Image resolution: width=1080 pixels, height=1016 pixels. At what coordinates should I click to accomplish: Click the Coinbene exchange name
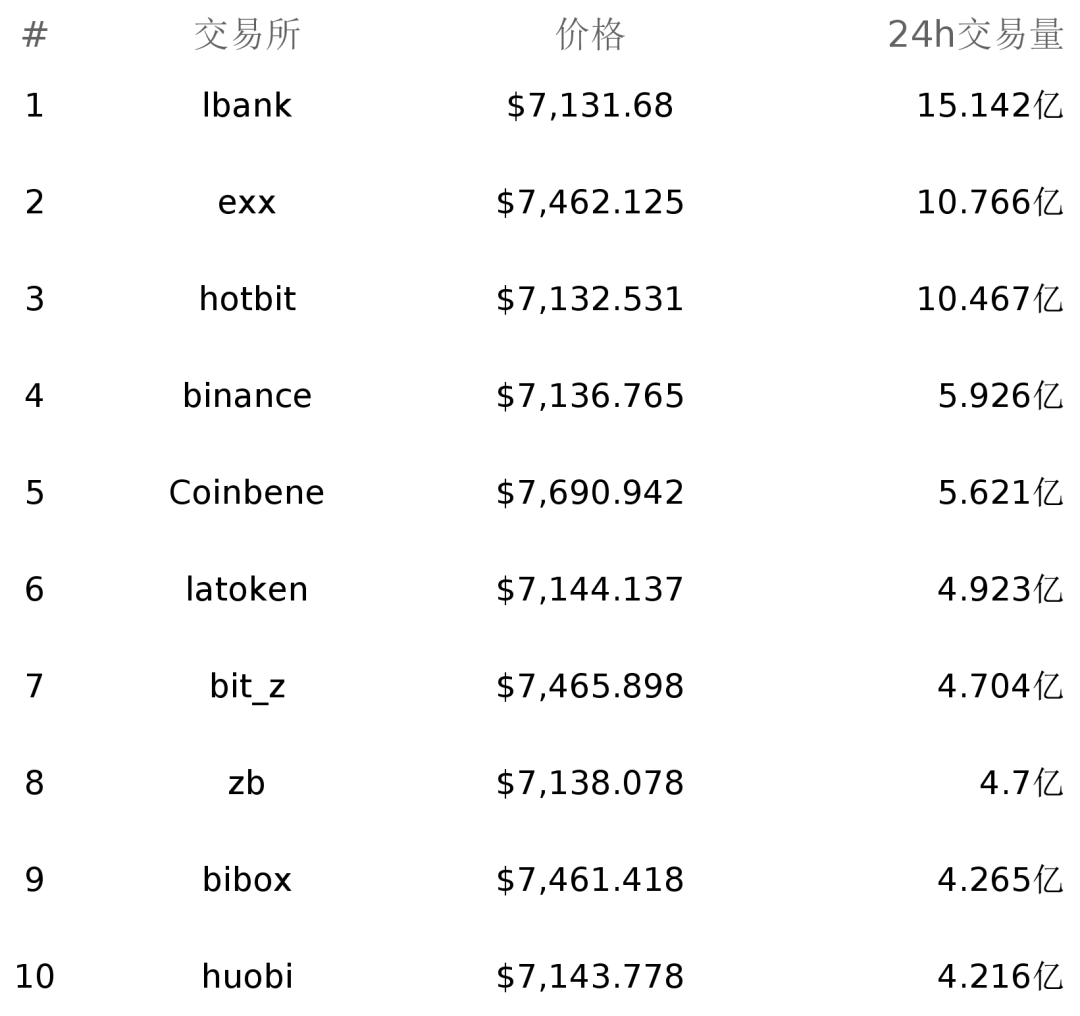247,493
